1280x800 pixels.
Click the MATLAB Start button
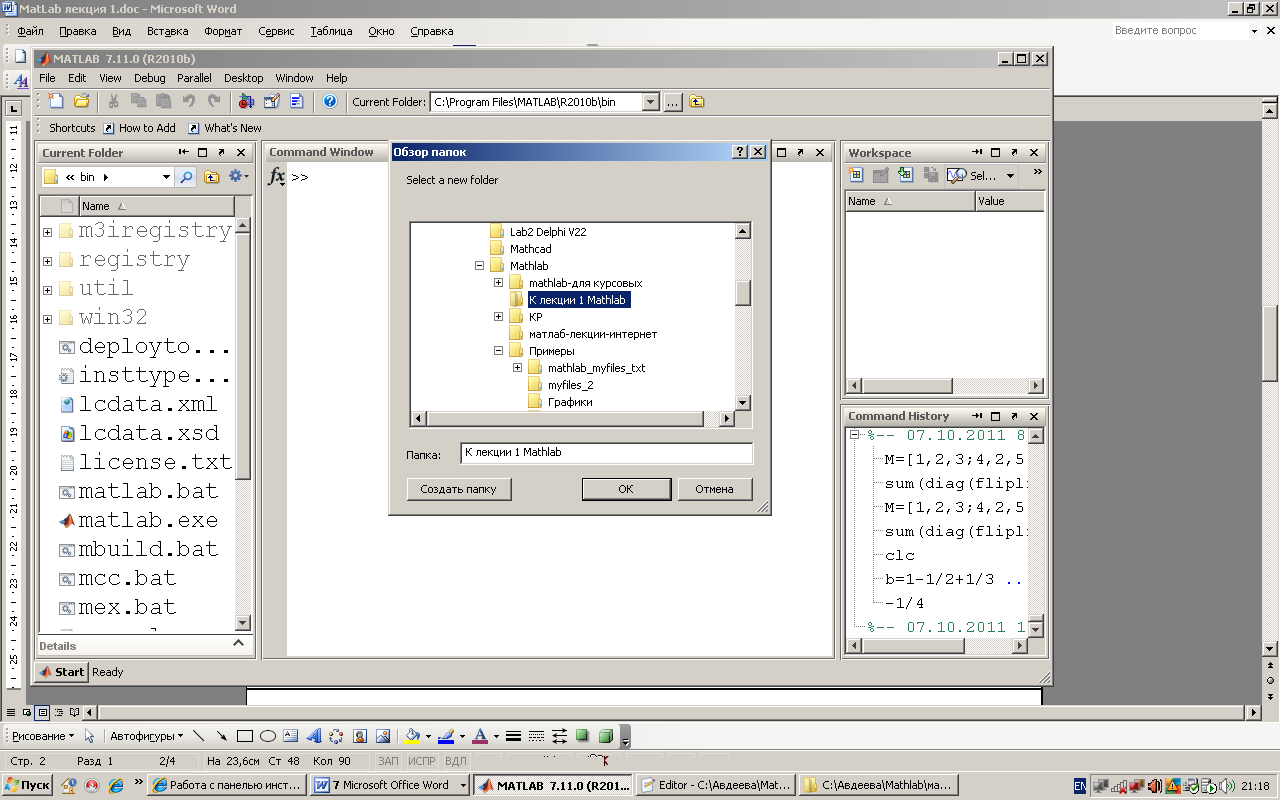coord(62,672)
